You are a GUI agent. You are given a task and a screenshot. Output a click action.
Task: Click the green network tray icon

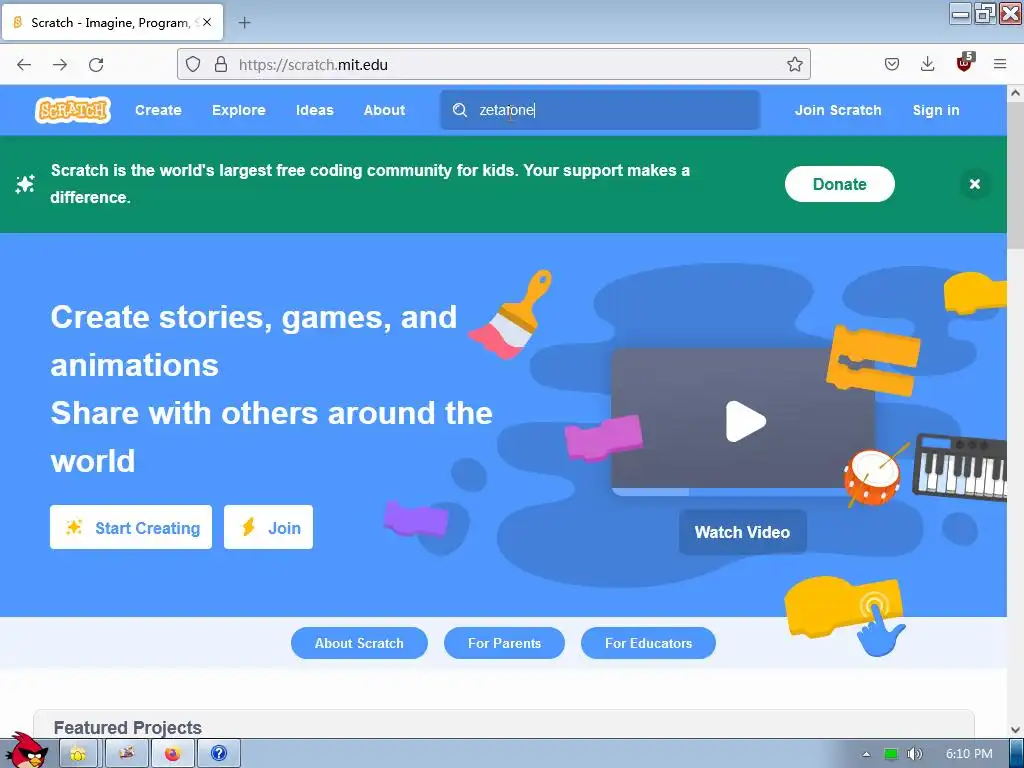891,754
